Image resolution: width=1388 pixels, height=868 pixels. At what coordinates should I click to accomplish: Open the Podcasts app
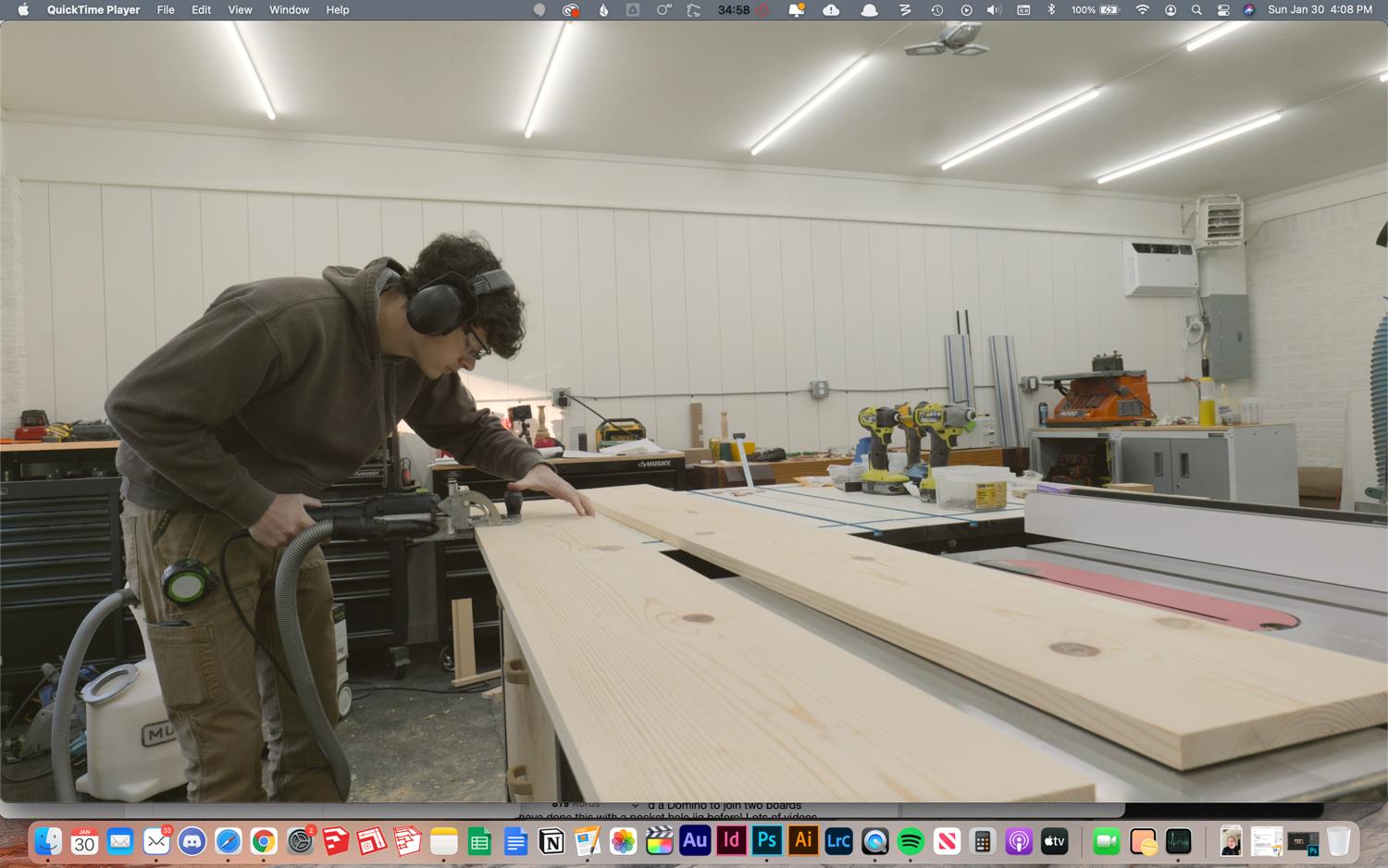pos(1018,841)
